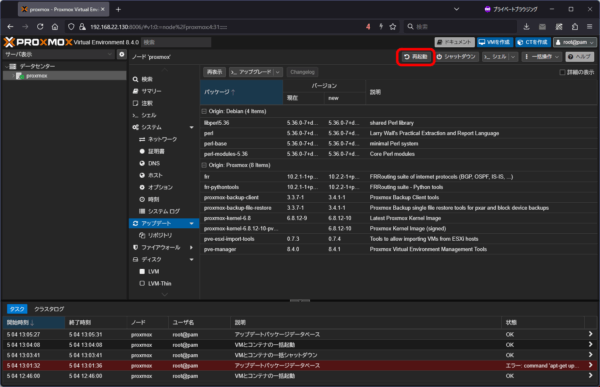Viewport: 600px width, 387px height.
Task: Select the perl-base package row
Action: point(398,144)
